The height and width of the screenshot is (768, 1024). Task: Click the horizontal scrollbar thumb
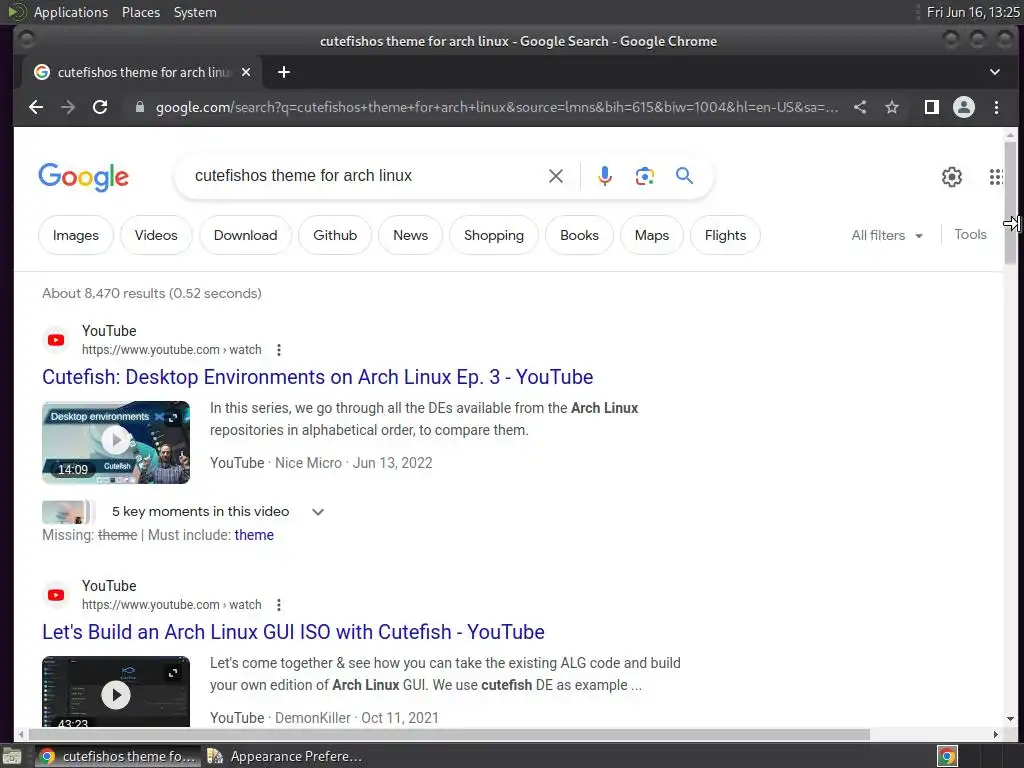[x=447, y=735]
